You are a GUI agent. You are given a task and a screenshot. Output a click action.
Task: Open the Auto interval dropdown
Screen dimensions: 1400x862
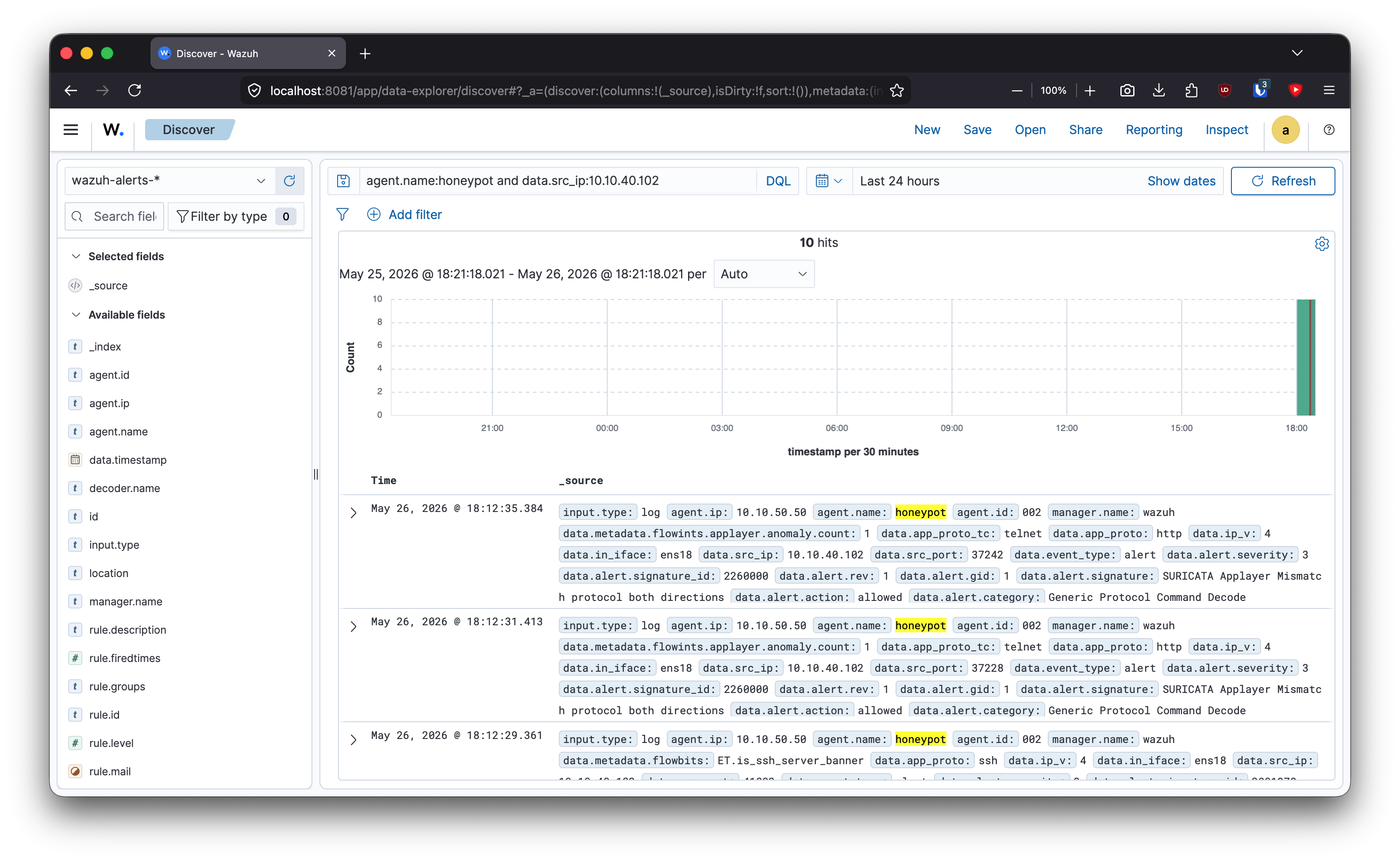(x=764, y=274)
